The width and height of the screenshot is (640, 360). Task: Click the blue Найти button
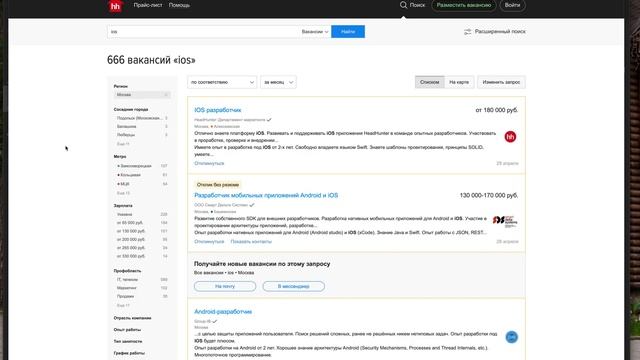tap(348, 31)
